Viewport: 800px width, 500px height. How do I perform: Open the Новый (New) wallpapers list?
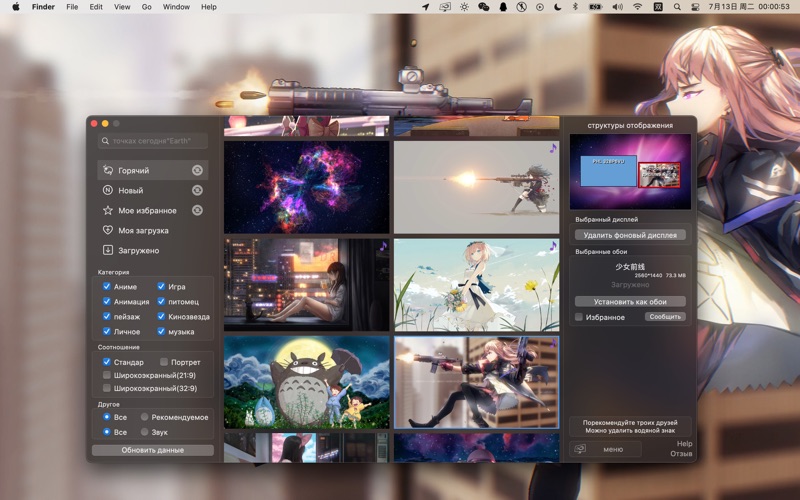coord(153,190)
